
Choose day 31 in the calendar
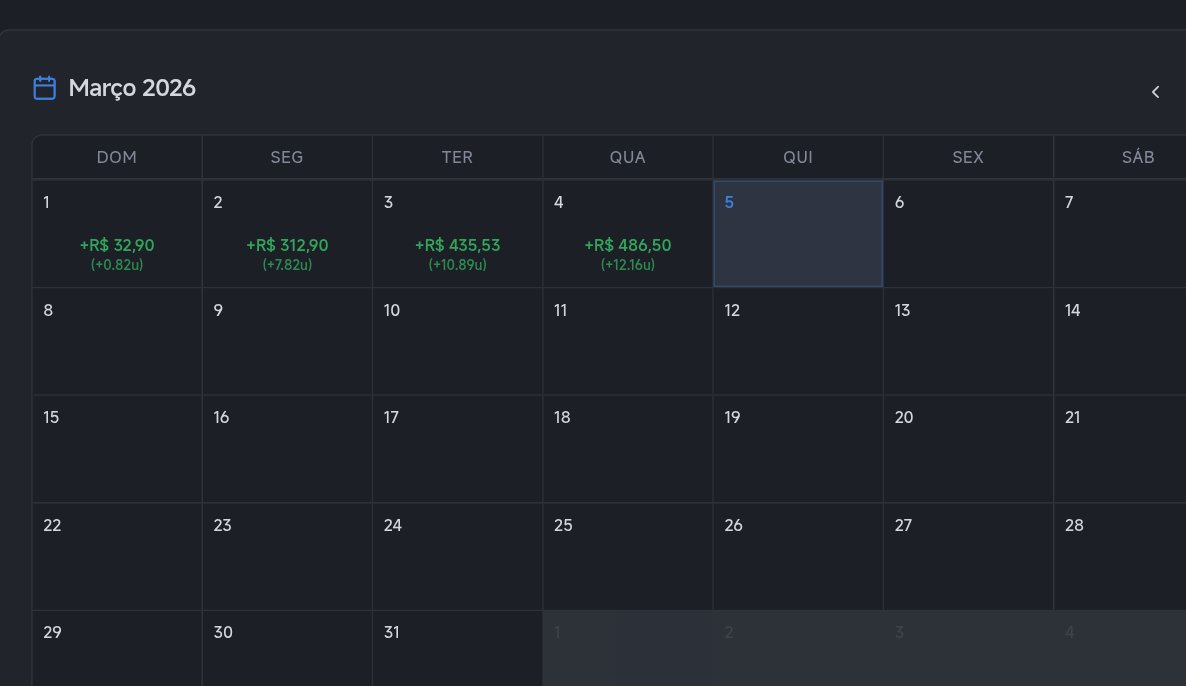(458, 649)
